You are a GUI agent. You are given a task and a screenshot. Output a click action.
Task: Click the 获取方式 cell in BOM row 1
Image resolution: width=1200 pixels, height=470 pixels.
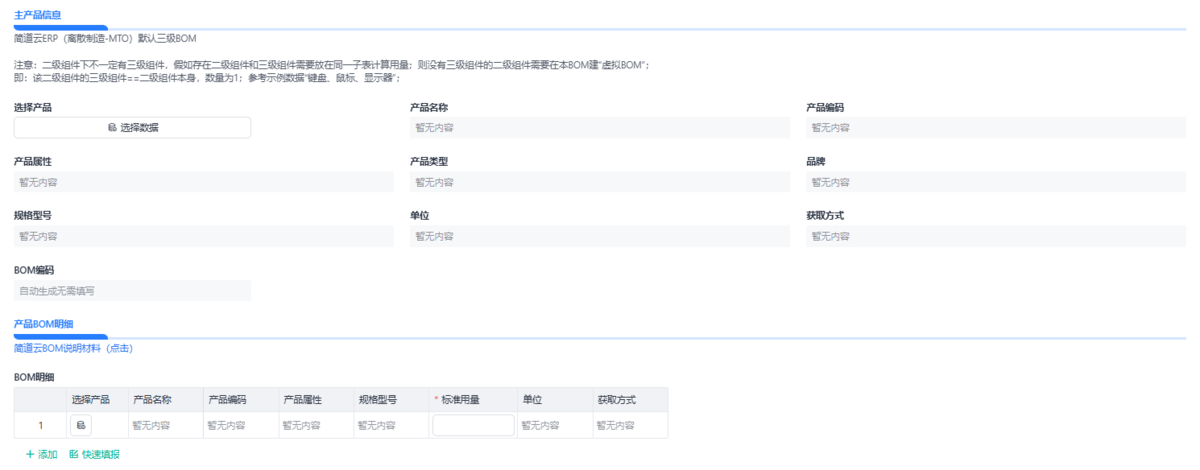point(630,425)
